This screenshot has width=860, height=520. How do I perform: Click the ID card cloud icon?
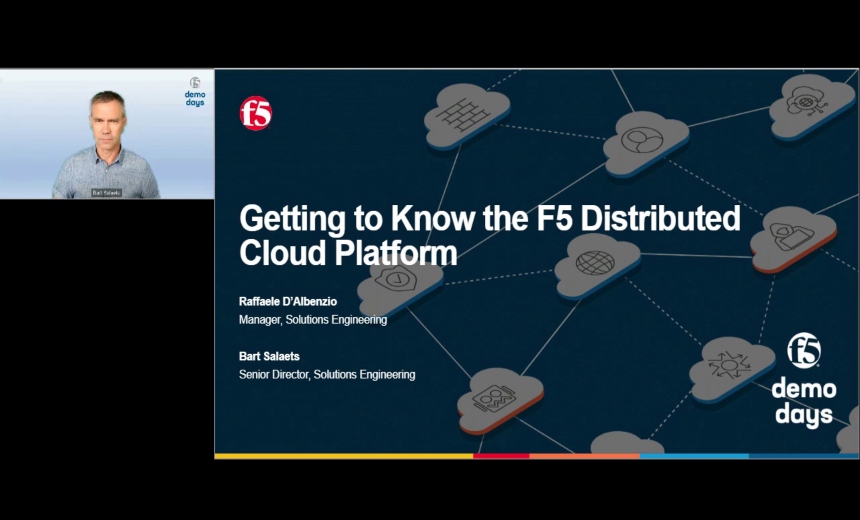pyautogui.click(x=494, y=397)
